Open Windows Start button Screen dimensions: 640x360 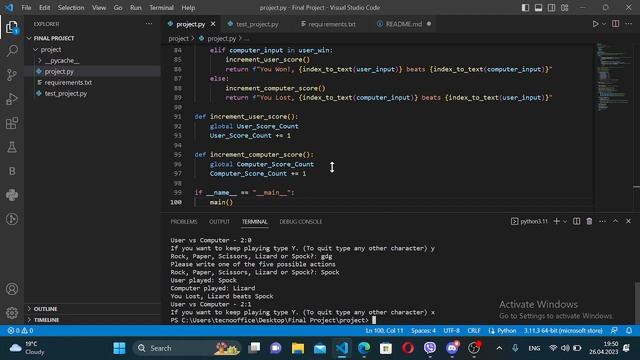click(119, 348)
